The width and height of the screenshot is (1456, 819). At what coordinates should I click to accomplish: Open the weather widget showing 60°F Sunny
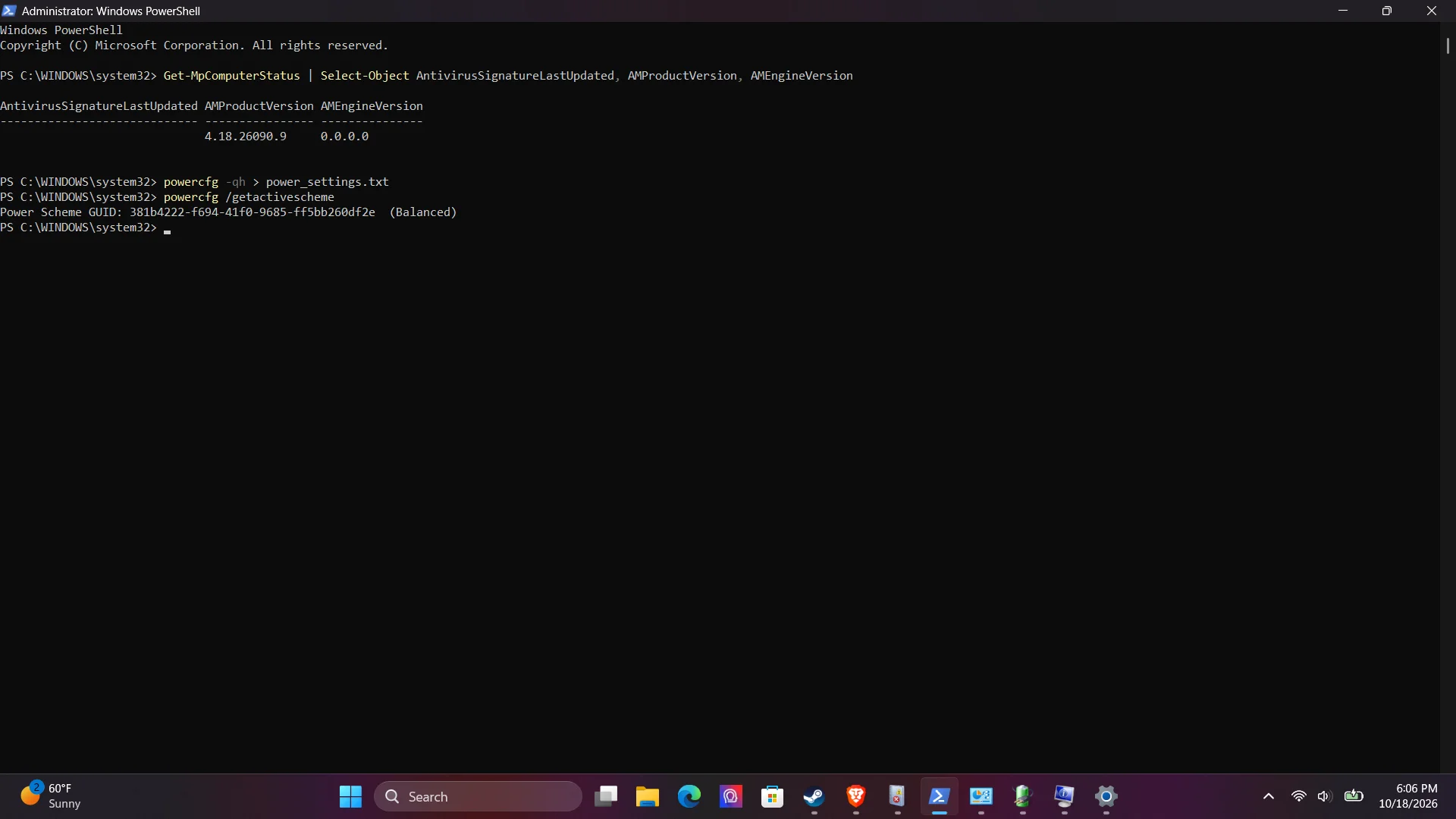[50, 796]
